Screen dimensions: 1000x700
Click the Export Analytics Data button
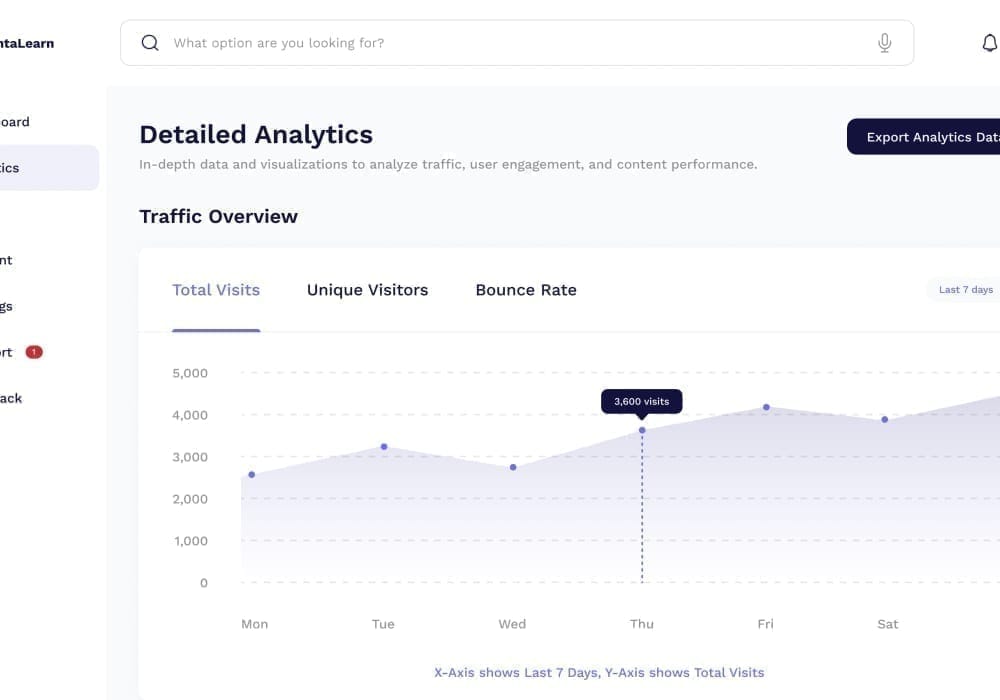923,136
